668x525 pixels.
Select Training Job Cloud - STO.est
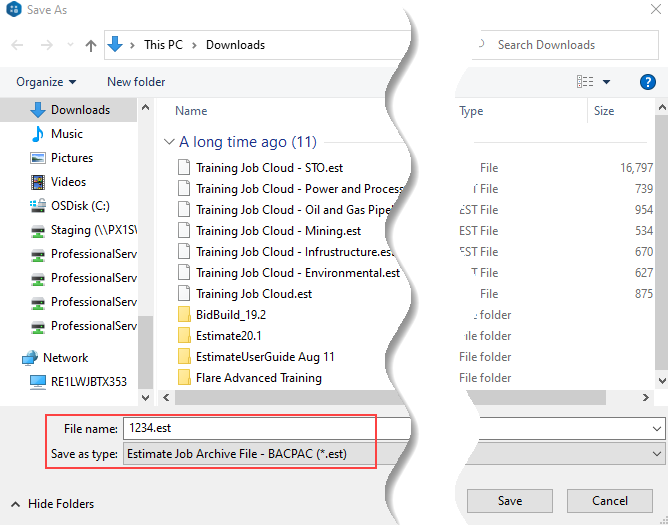[269, 168]
